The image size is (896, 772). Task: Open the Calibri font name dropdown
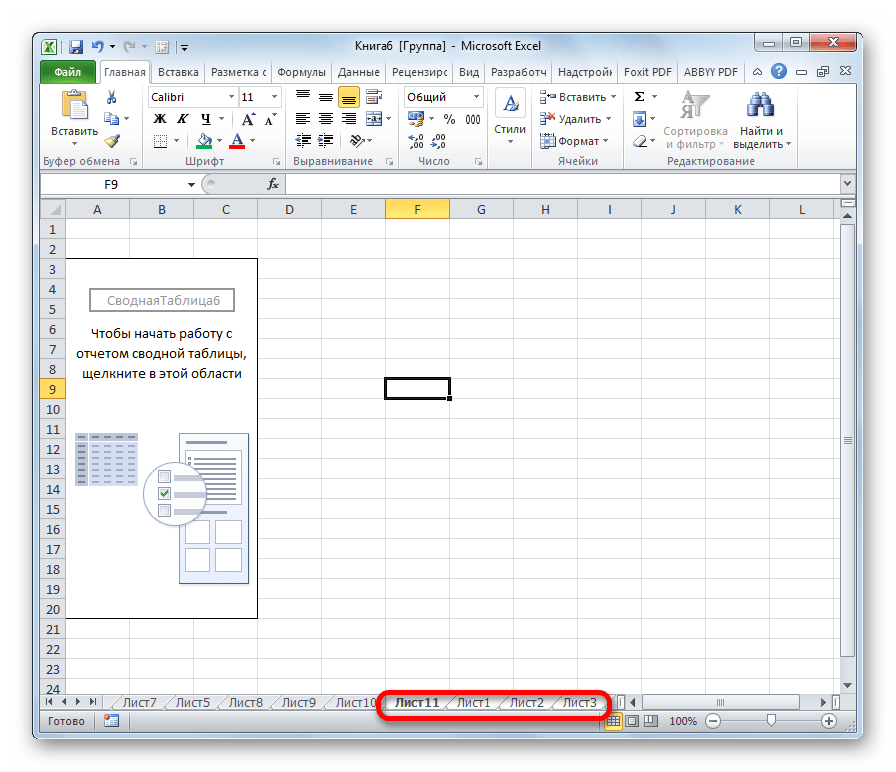[x=231, y=97]
